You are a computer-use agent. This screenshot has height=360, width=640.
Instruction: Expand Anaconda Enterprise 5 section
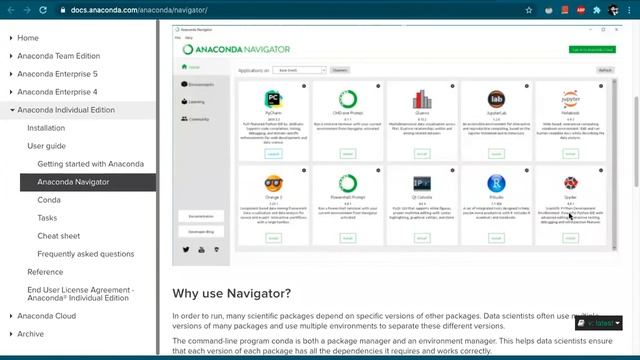[x=11, y=74]
